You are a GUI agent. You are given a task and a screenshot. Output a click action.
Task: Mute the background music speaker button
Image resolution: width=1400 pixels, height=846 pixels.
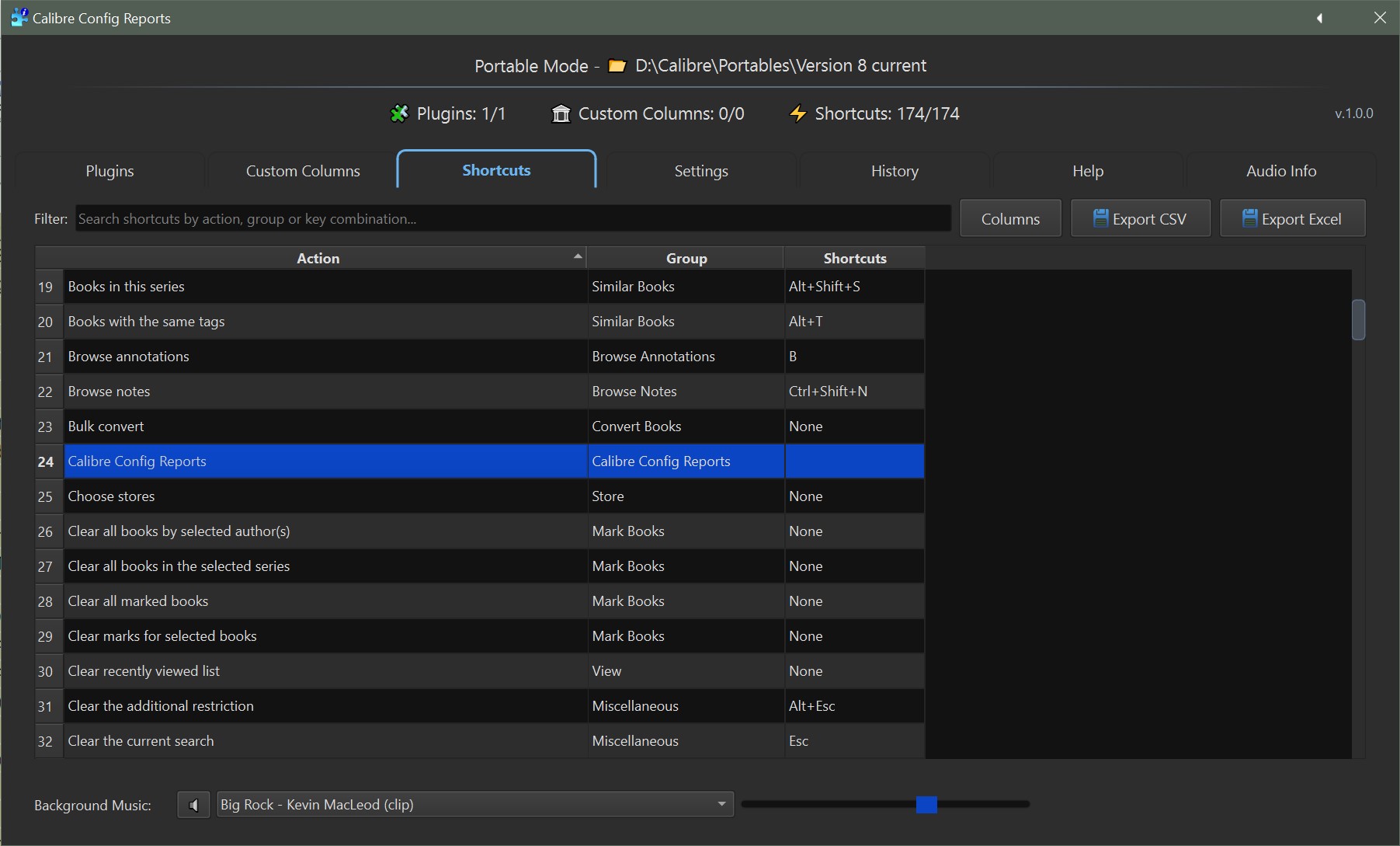(x=193, y=805)
